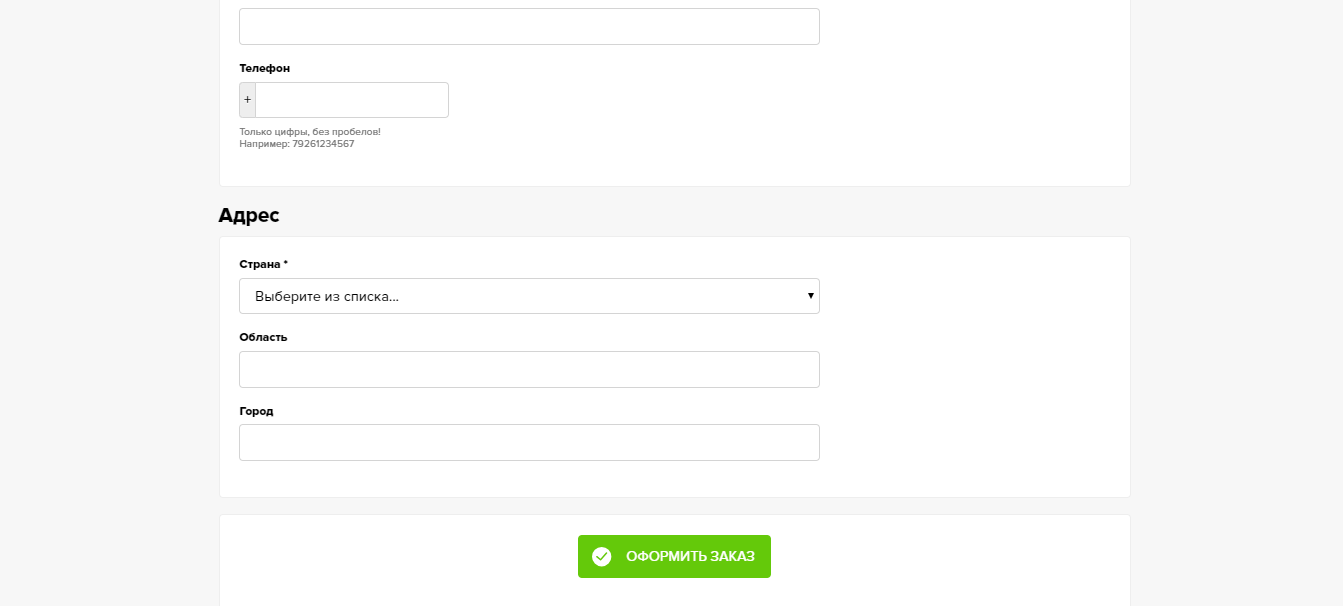
Task: Click the plus sign prefix before the phone field
Action: click(x=247, y=100)
